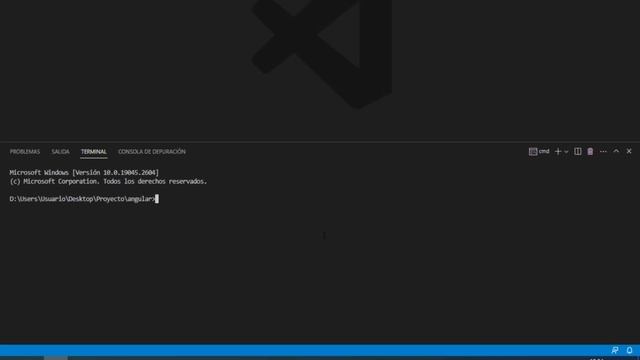This screenshot has width=640, height=360.
Task: Split the terminal panel
Action: 578,151
